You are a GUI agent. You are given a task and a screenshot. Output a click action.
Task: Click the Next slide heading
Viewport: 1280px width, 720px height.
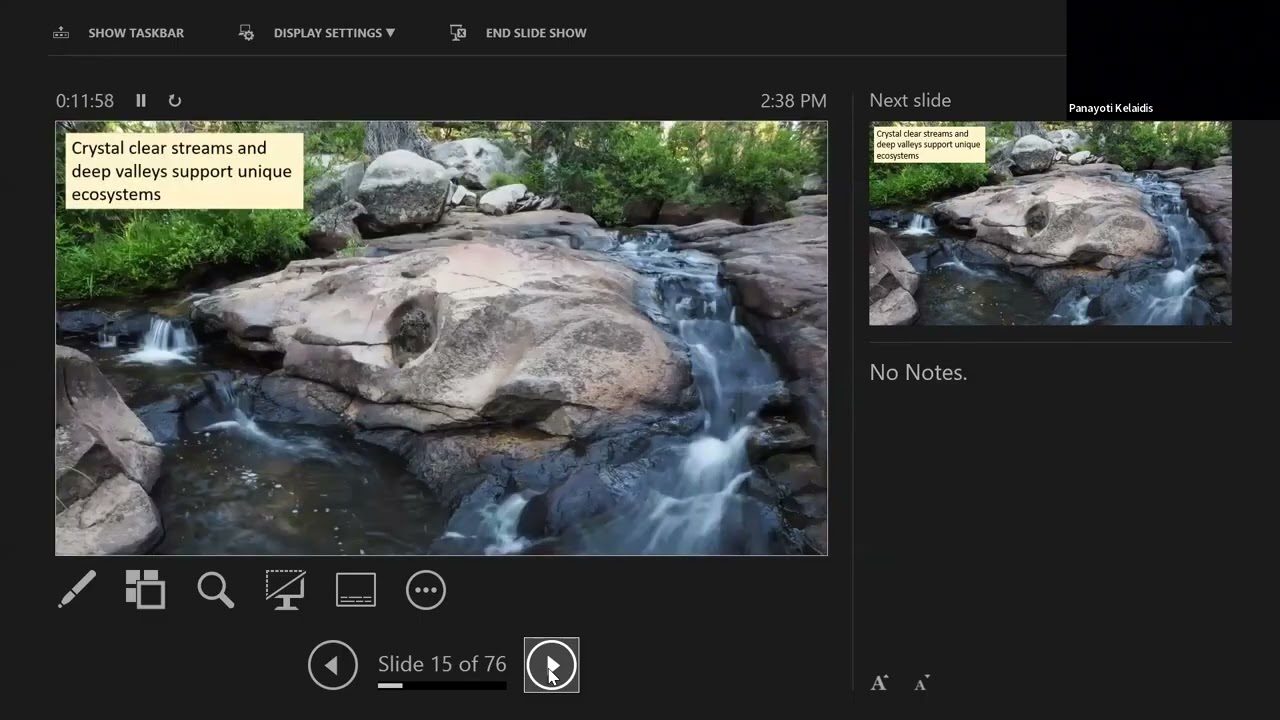click(910, 100)
